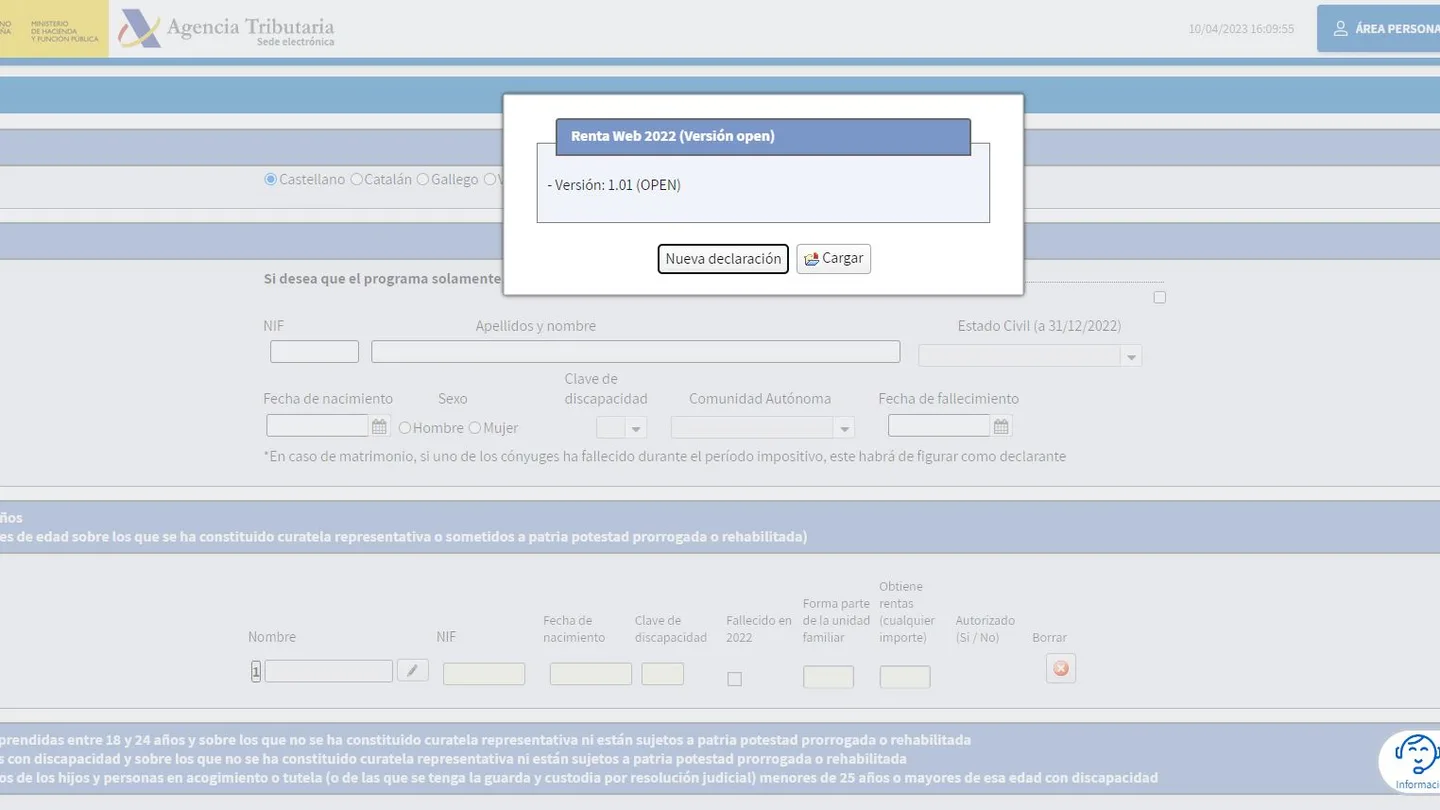Click the Renta Web 2022 dialog title
Image resolution: width=1440 pixels, height=810 pixels.
673,136
